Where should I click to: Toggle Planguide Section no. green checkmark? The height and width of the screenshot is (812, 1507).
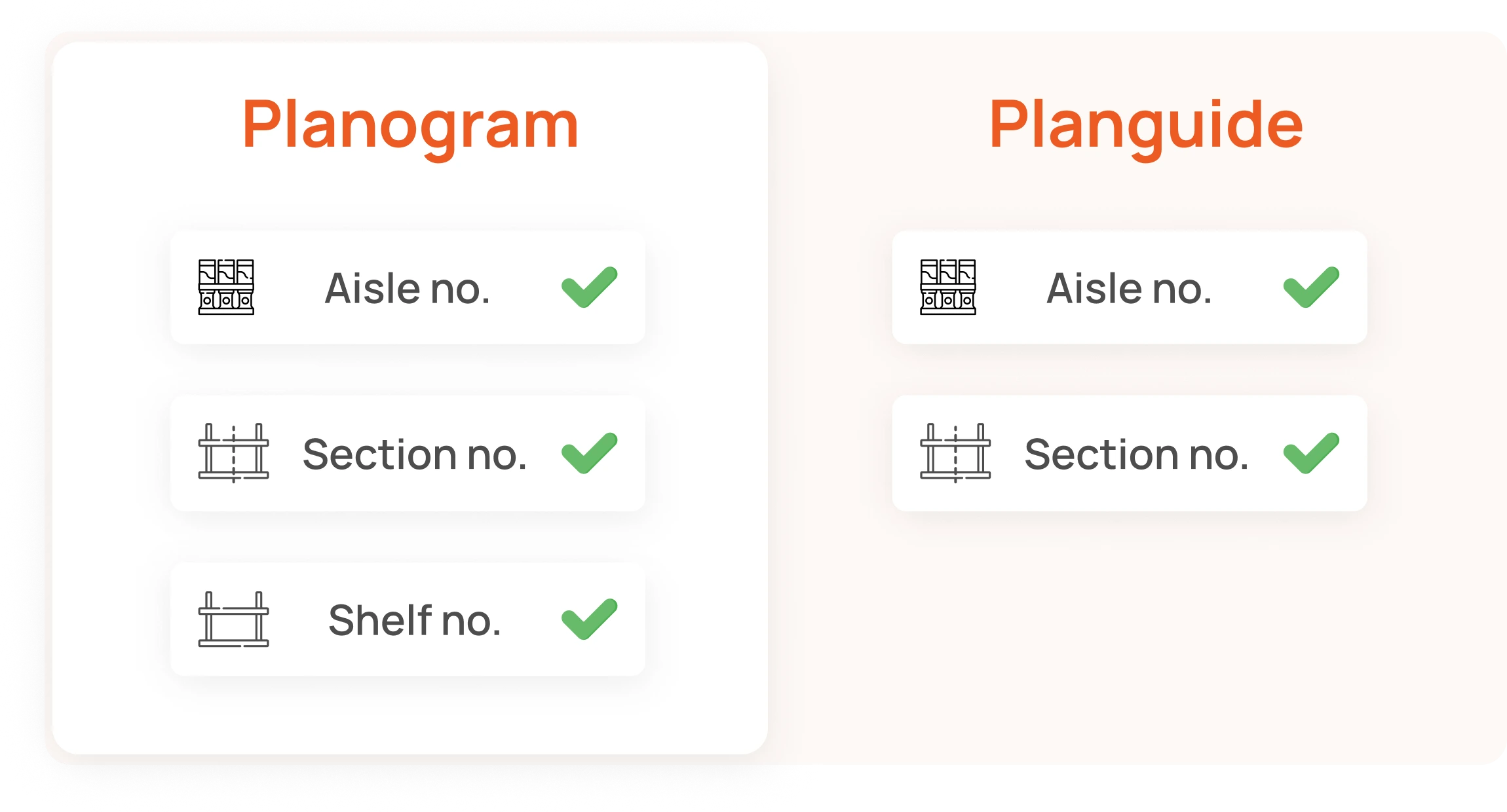(x=1311, y=453)
